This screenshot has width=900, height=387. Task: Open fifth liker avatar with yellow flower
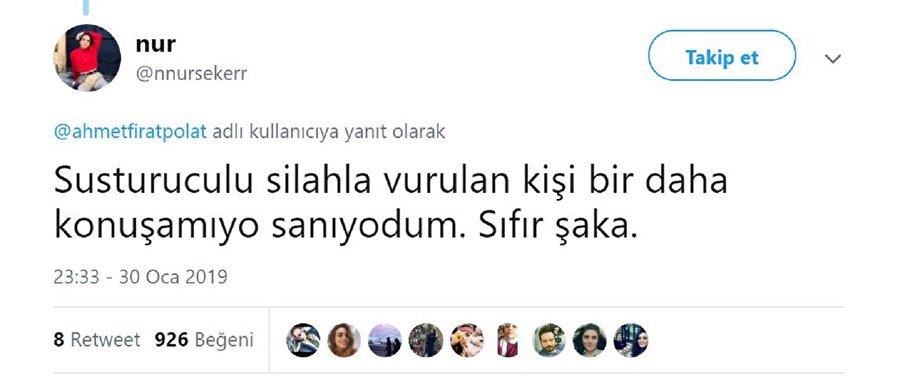(x=467, y=340)
